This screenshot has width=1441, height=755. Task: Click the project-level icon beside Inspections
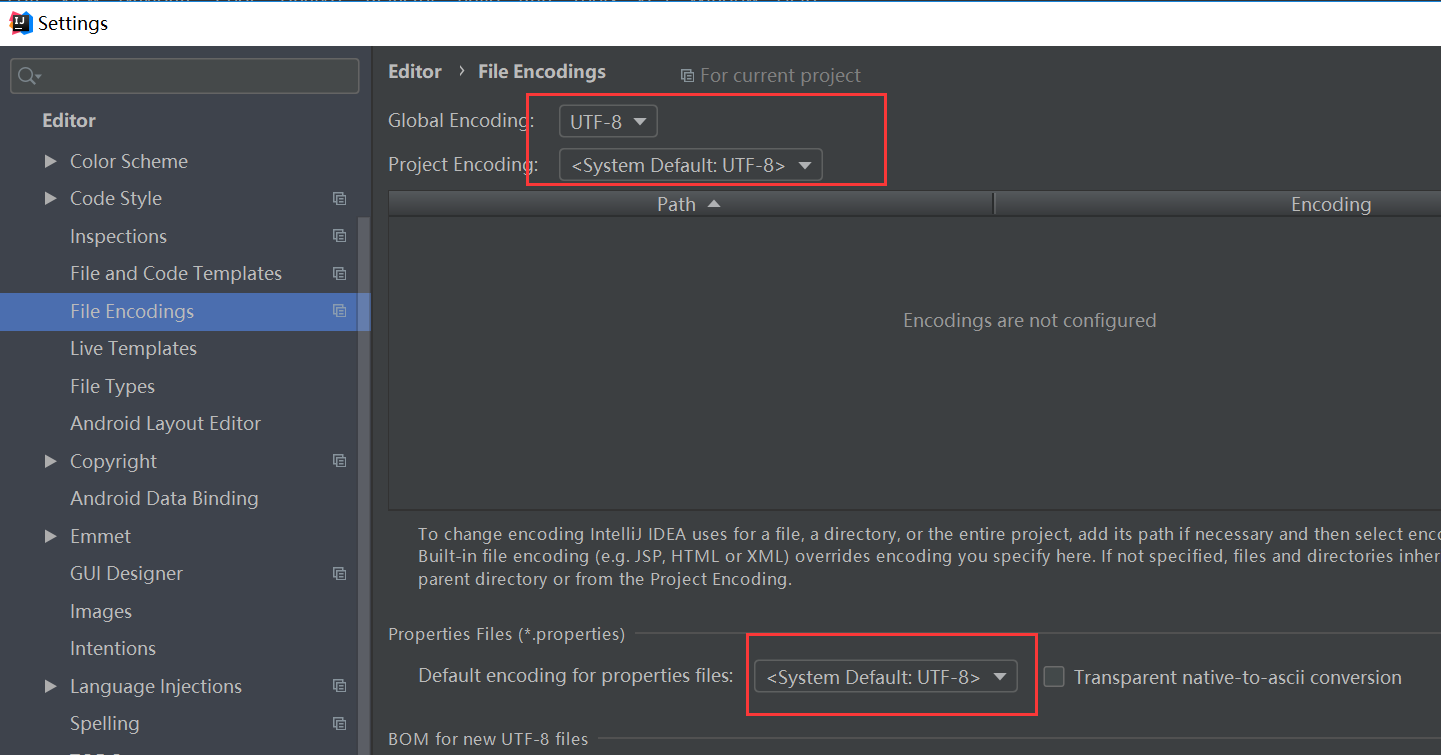click(340, 236)
